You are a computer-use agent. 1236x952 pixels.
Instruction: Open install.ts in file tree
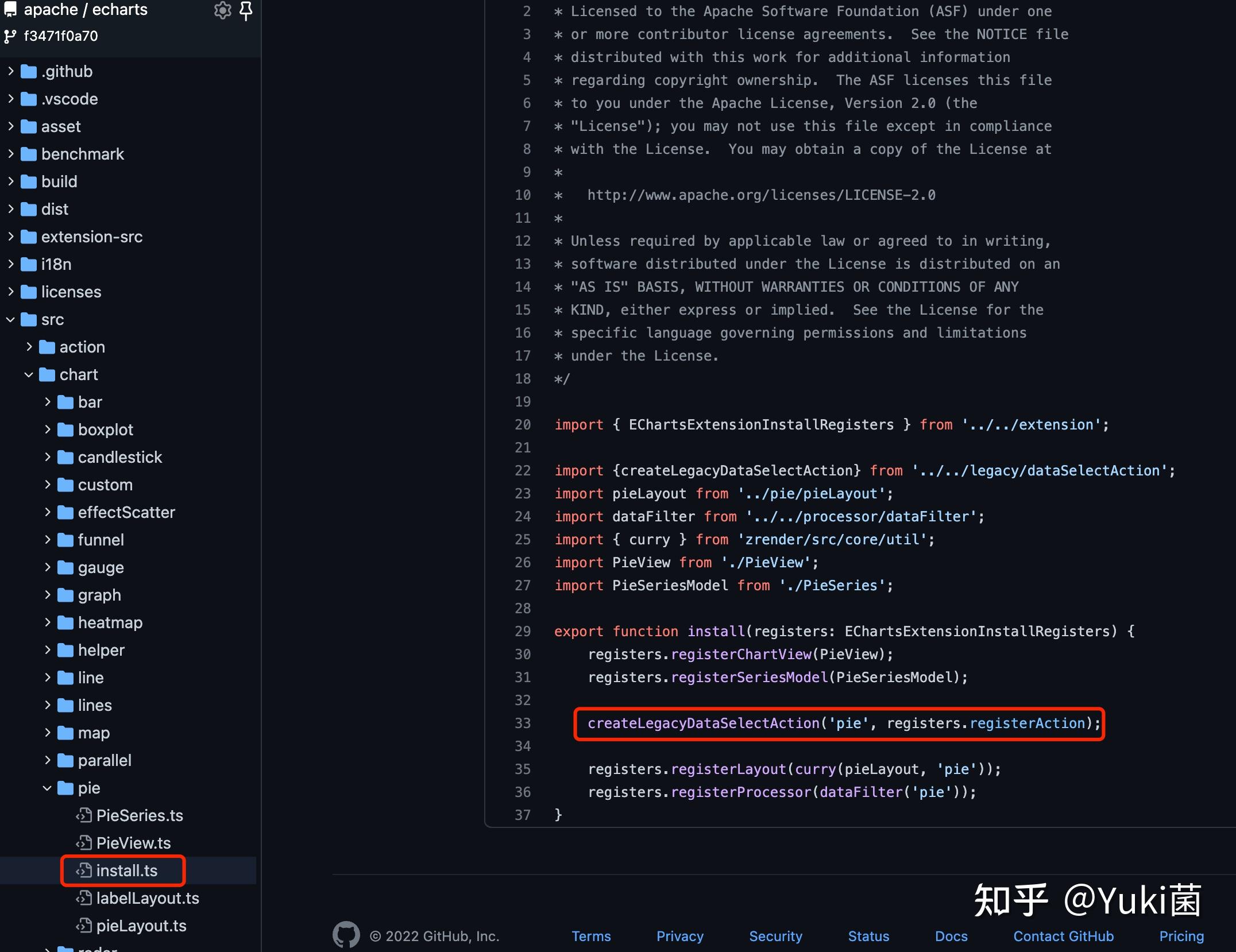(x=126, y=870)
